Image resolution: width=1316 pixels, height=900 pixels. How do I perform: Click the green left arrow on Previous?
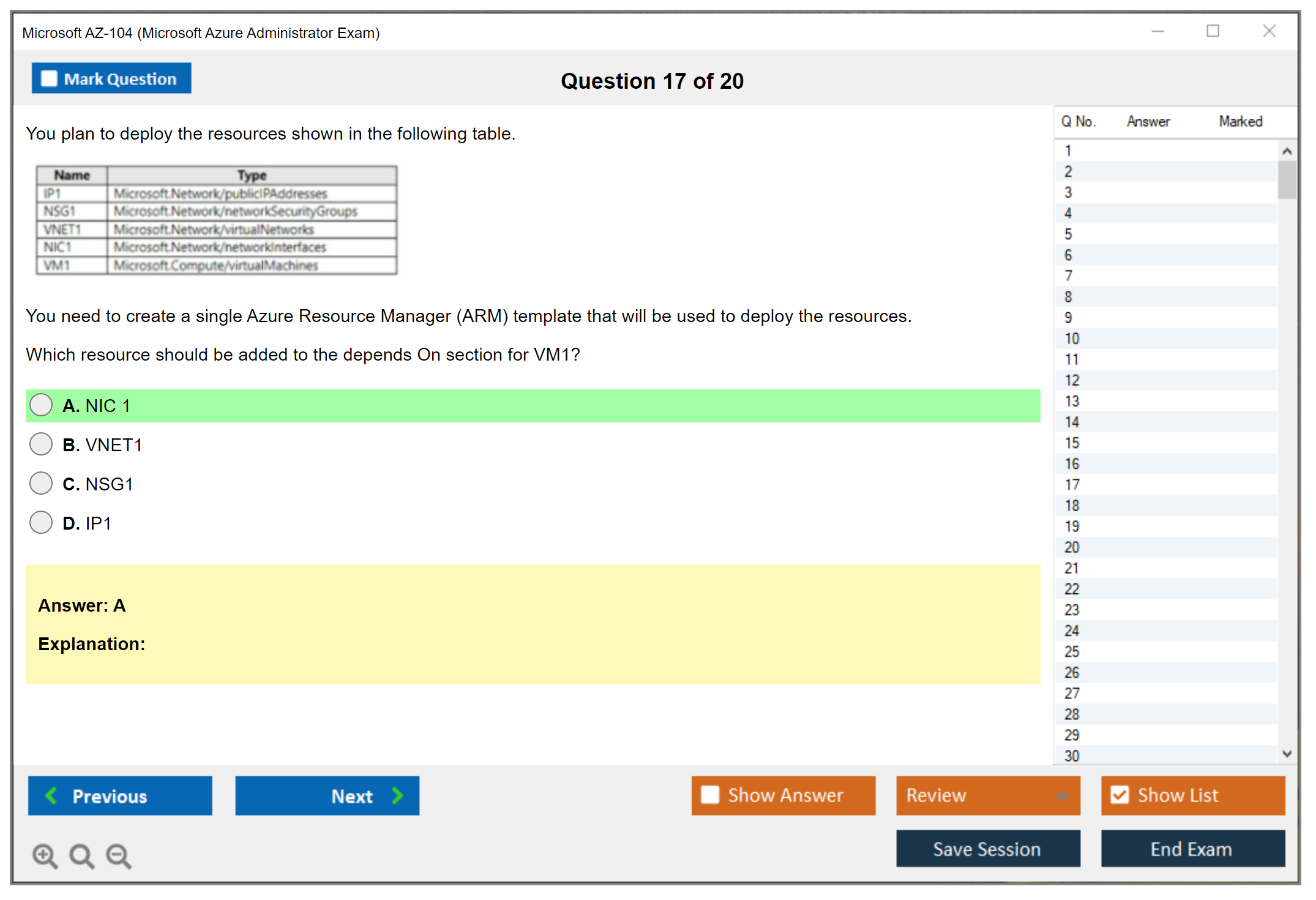pos(51,795)
